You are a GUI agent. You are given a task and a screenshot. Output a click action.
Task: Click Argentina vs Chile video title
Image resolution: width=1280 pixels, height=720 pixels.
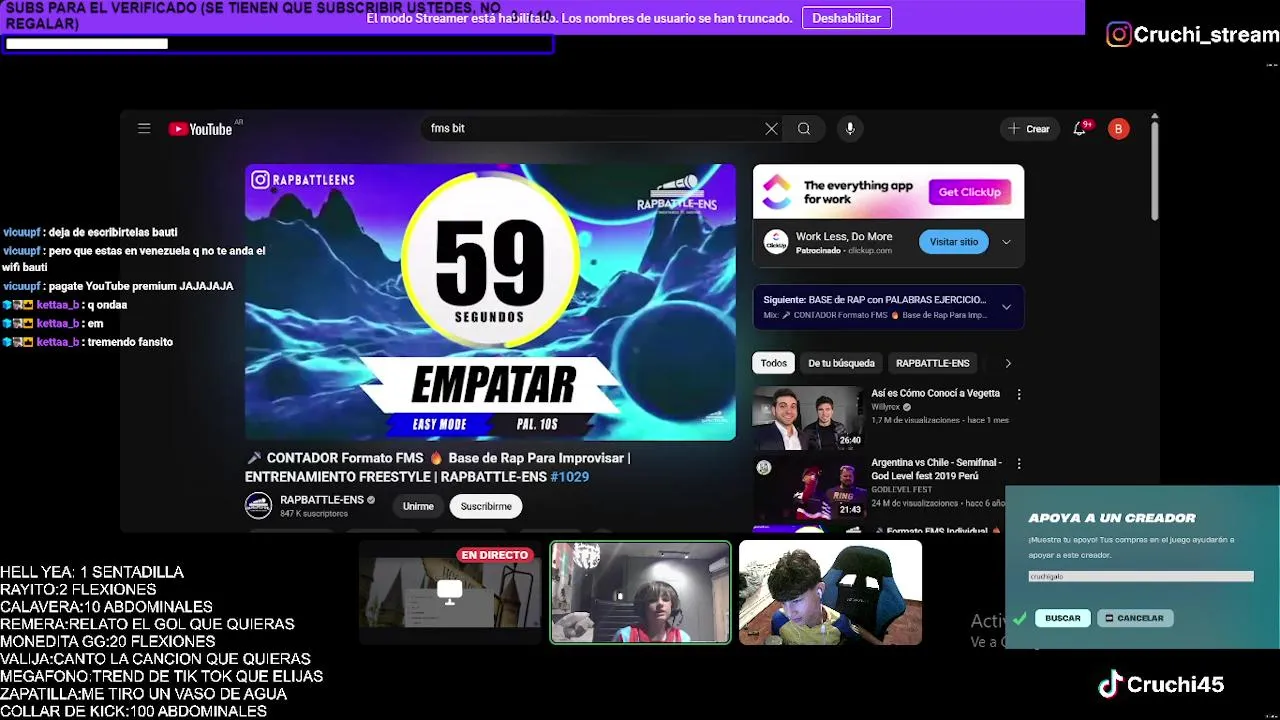936,469
